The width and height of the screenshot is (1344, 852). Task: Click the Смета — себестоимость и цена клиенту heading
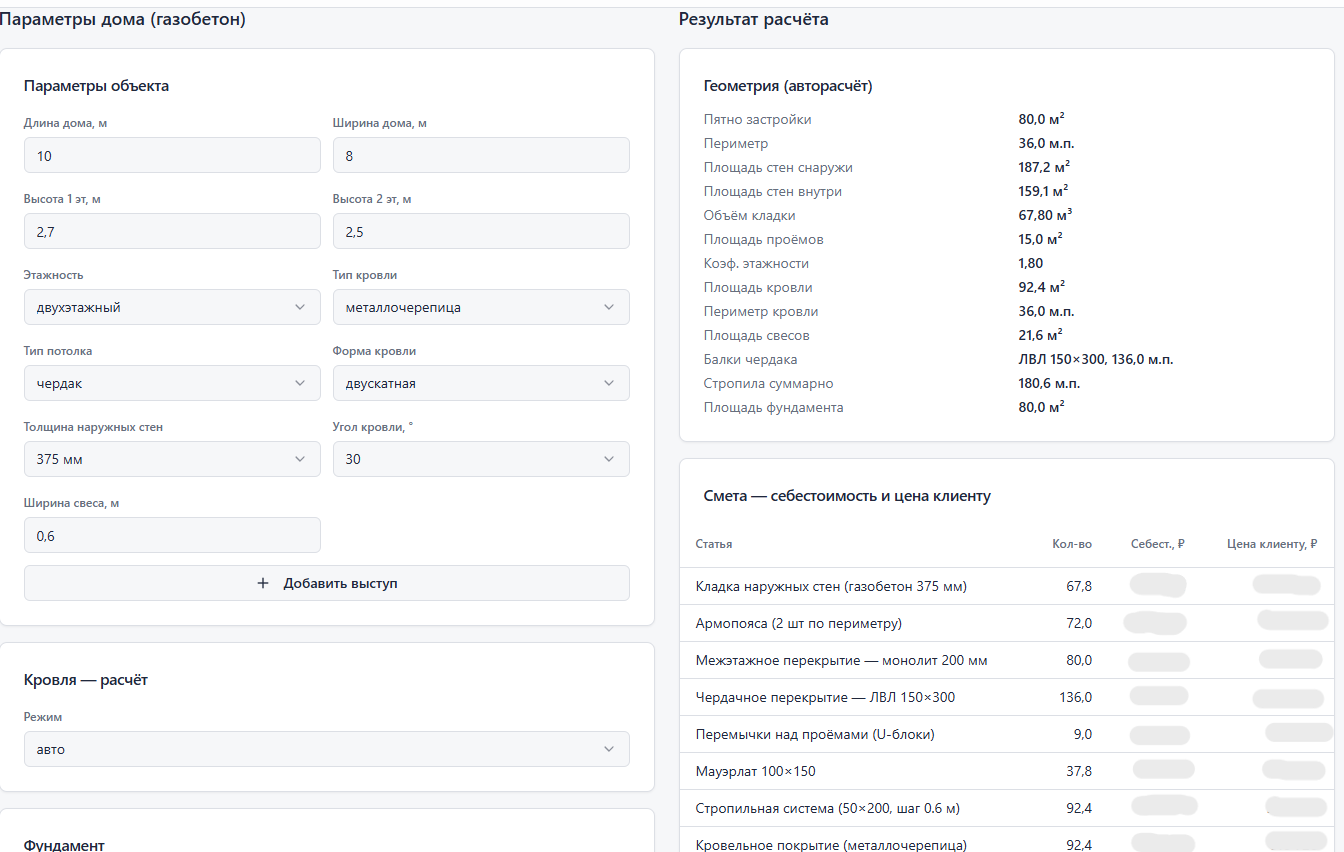[x=847, y=496]
